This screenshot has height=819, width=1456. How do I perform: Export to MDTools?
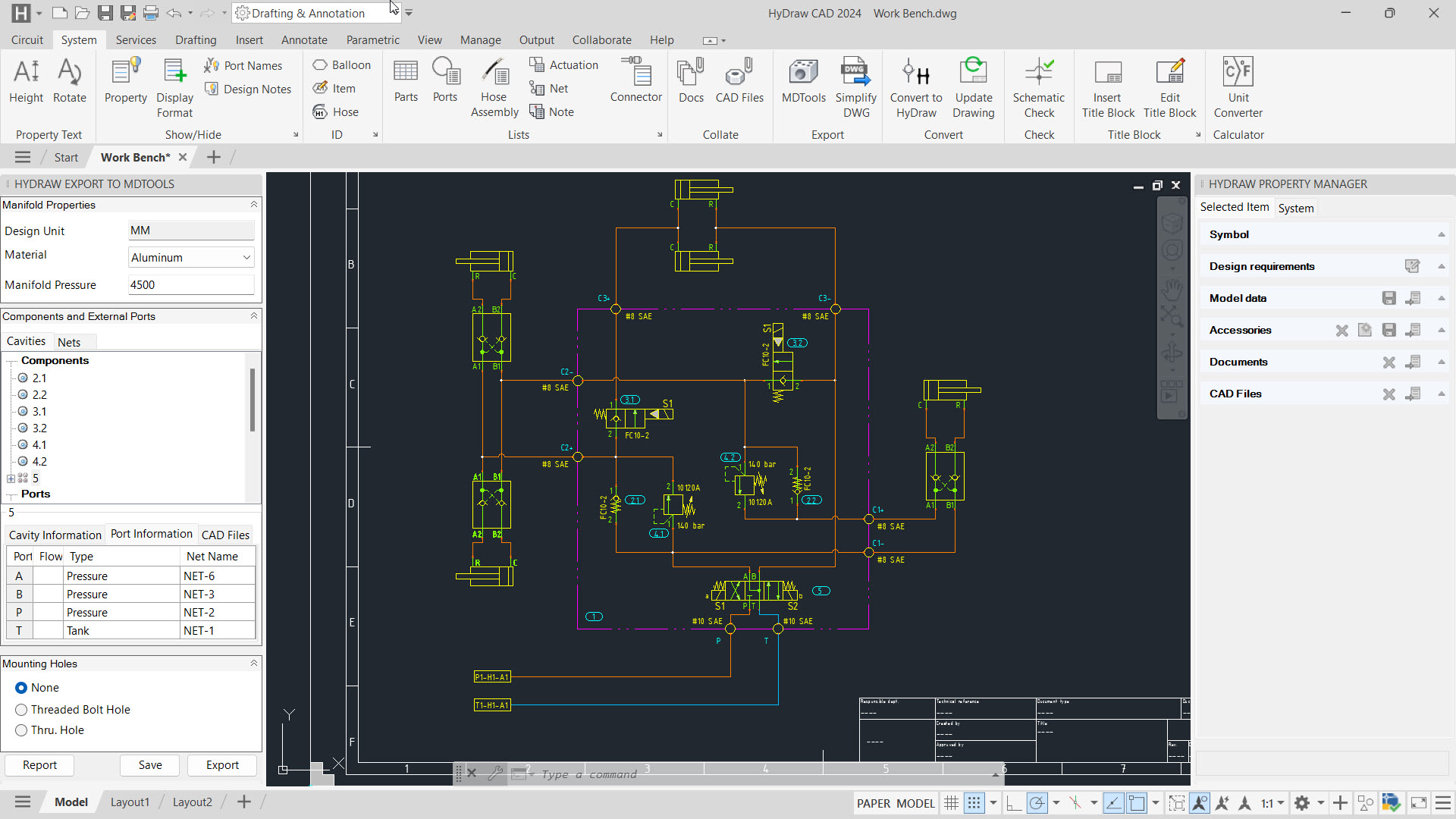point(804,80)
